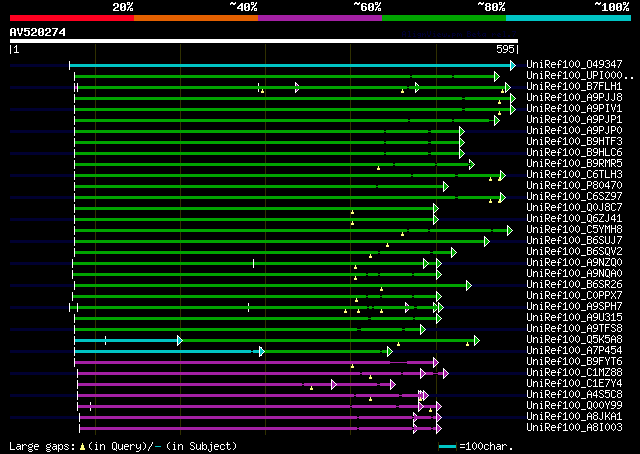Select the UniRef100_C0PPX7 label
Screen dimensions: 640x454
574,296
